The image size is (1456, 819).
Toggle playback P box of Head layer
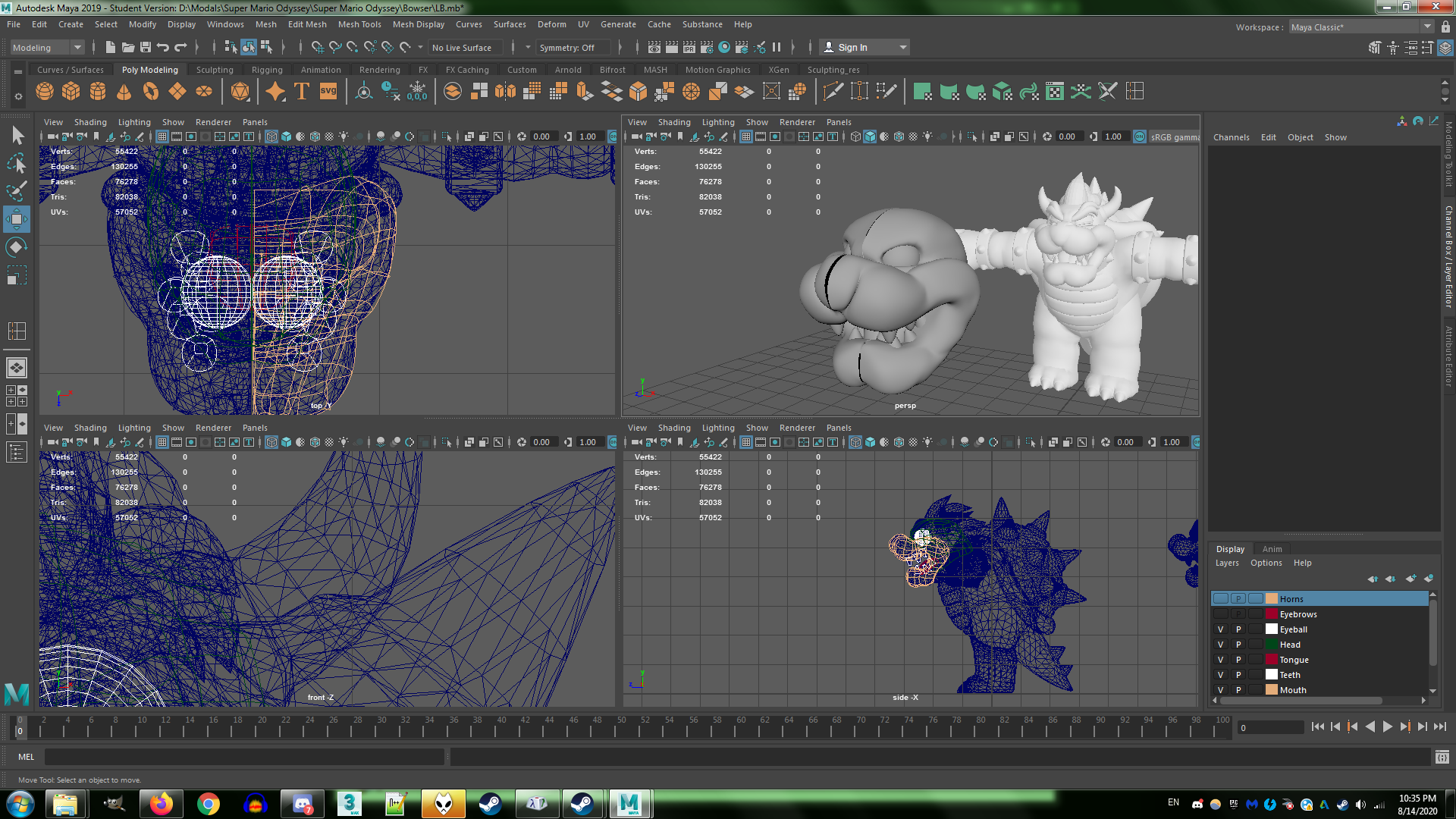[x=1238, y=645]
